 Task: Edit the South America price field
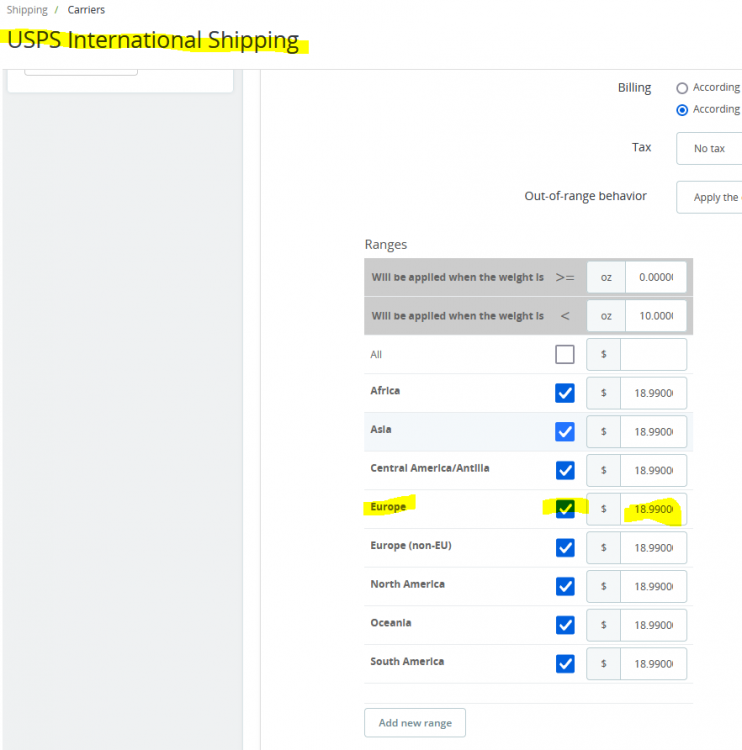(653, 664)
